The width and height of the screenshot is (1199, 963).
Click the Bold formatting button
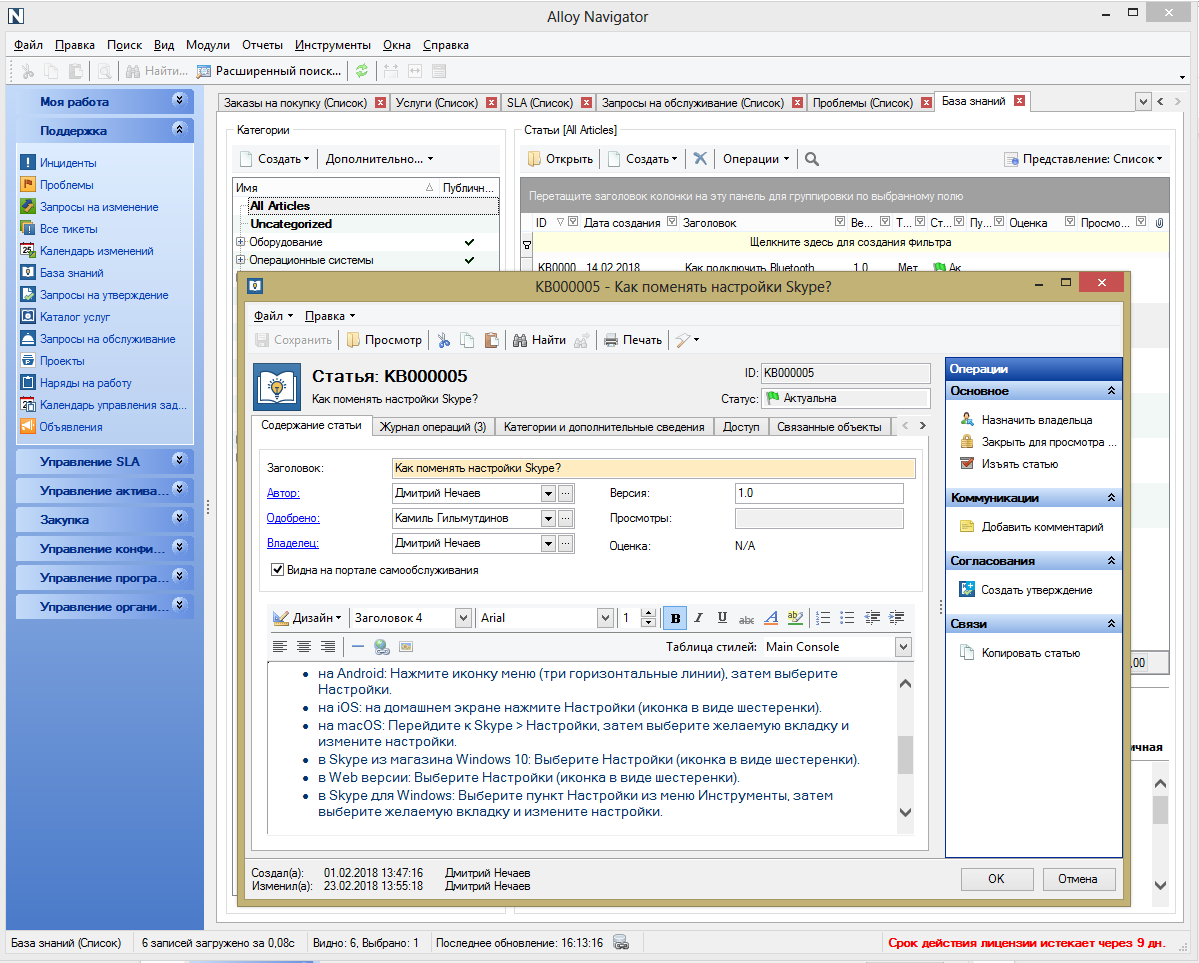[675, 618]
